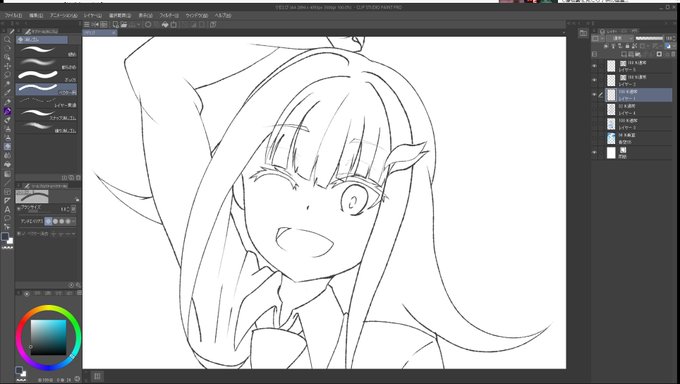Pick a shade in the color square
The height and width of the screenshot is (384, 680).
pyautogui.click(x=49, y=338)
